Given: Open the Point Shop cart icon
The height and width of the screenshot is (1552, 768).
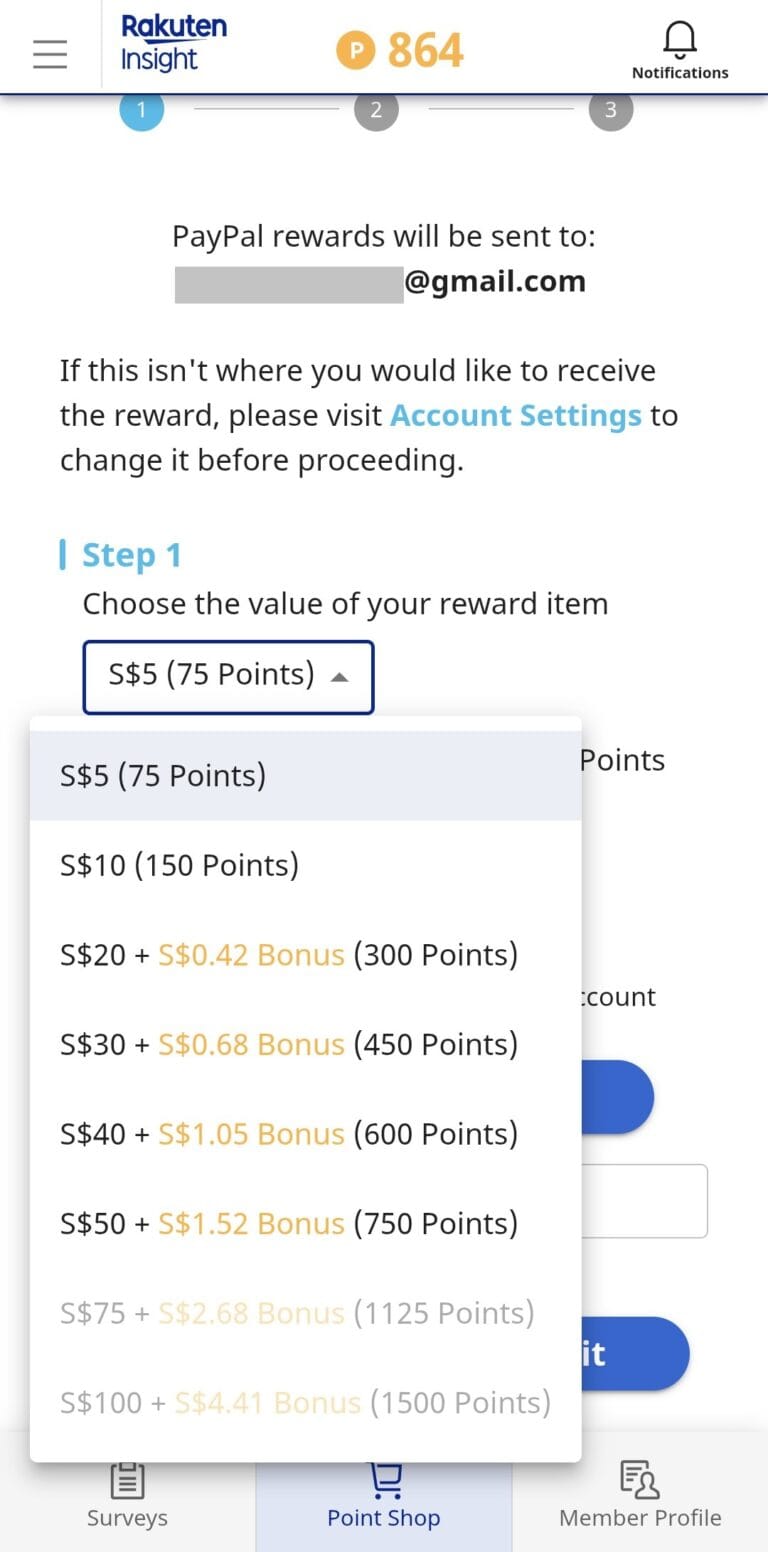Looking at the screenshot, I should [x=385, y=1481].
